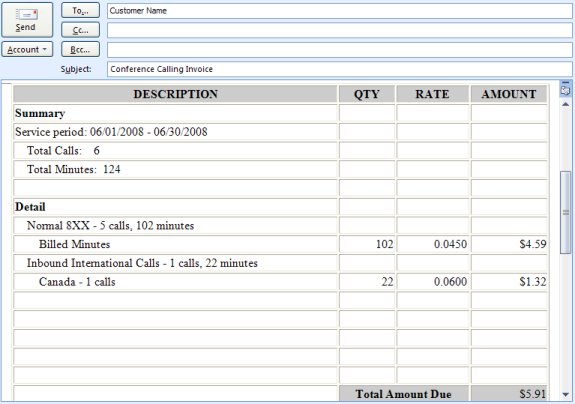The height and width of the screenshot is (404, 575).
Task: Select the AMOUNT column header
Action: pyautogui.click(x=509, y=94)
